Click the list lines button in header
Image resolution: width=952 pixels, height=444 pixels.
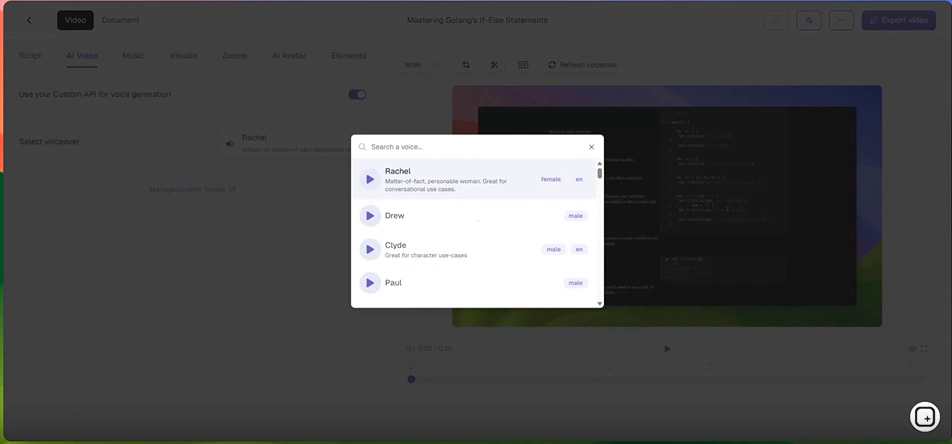776,20
